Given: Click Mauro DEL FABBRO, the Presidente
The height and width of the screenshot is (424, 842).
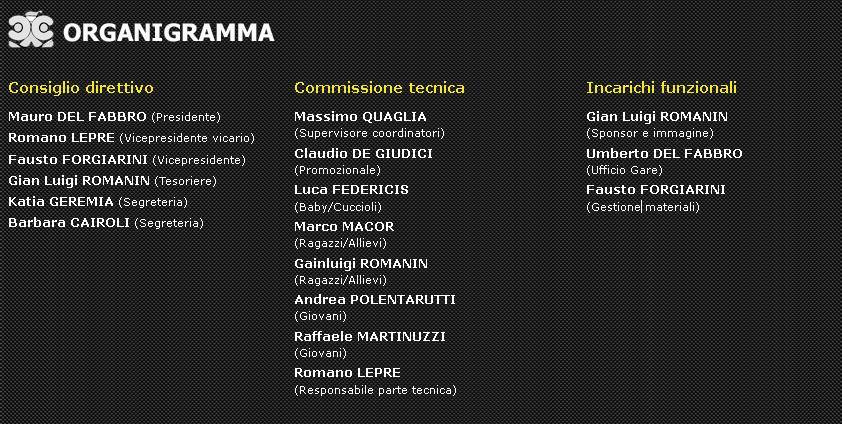Looking at the screenshot, I should [78, 117].
